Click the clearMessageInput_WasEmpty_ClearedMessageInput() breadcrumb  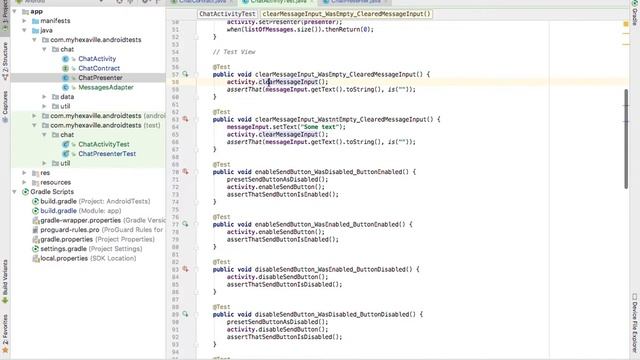tap(346, 14)
